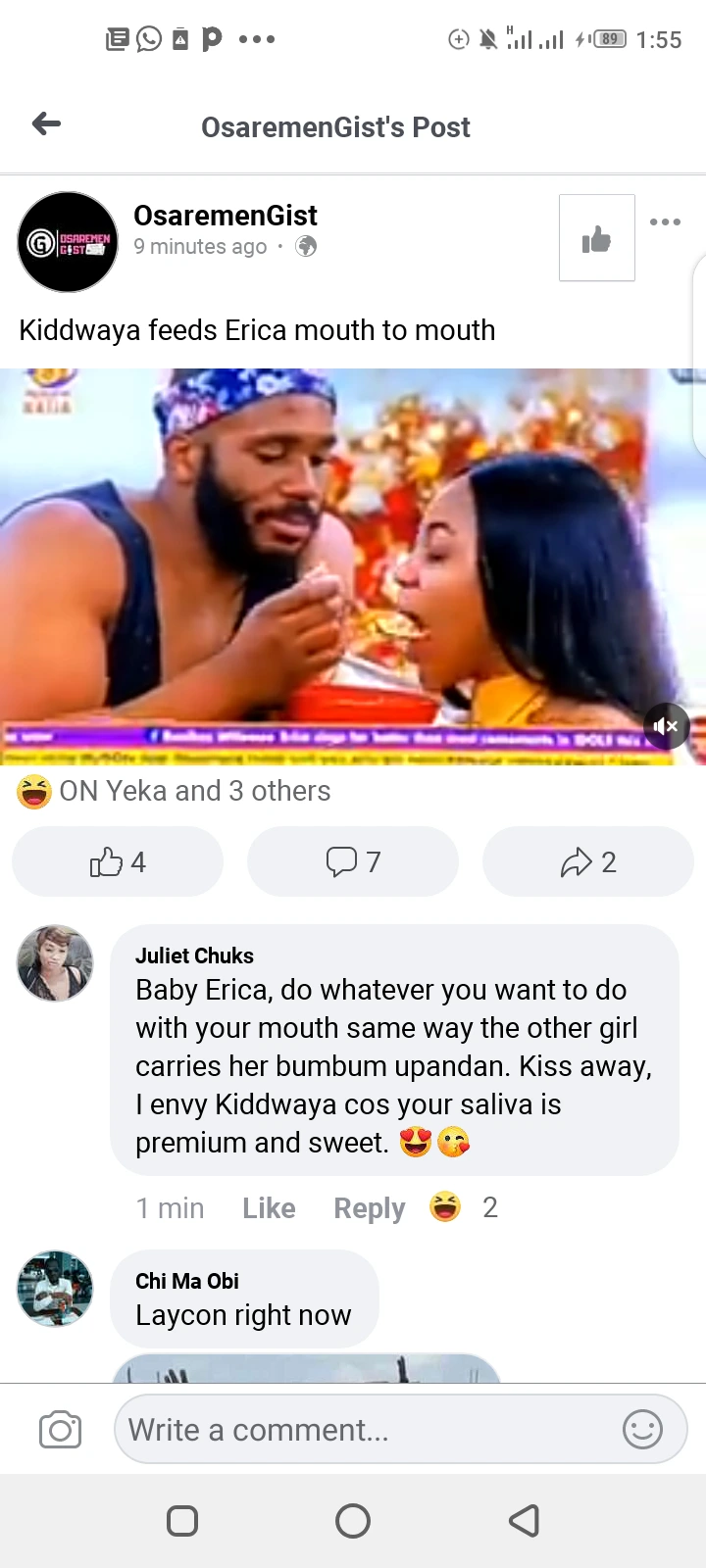View reactions from ON Yeka and 3 others

(x=175, y=791)
